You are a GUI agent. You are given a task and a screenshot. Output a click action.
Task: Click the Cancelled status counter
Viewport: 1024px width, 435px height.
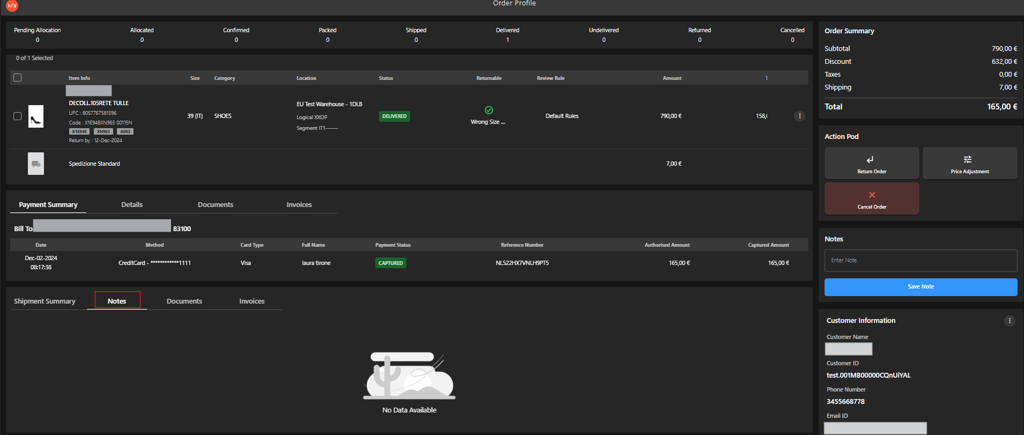(x=792, y=35)
